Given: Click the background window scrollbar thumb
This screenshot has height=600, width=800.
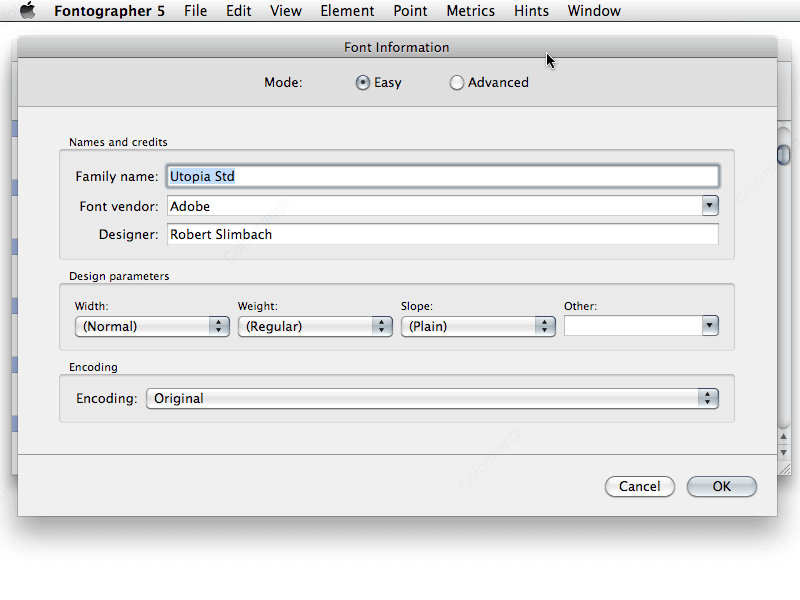Looking at the screenshot, I should tap(783, 155).
